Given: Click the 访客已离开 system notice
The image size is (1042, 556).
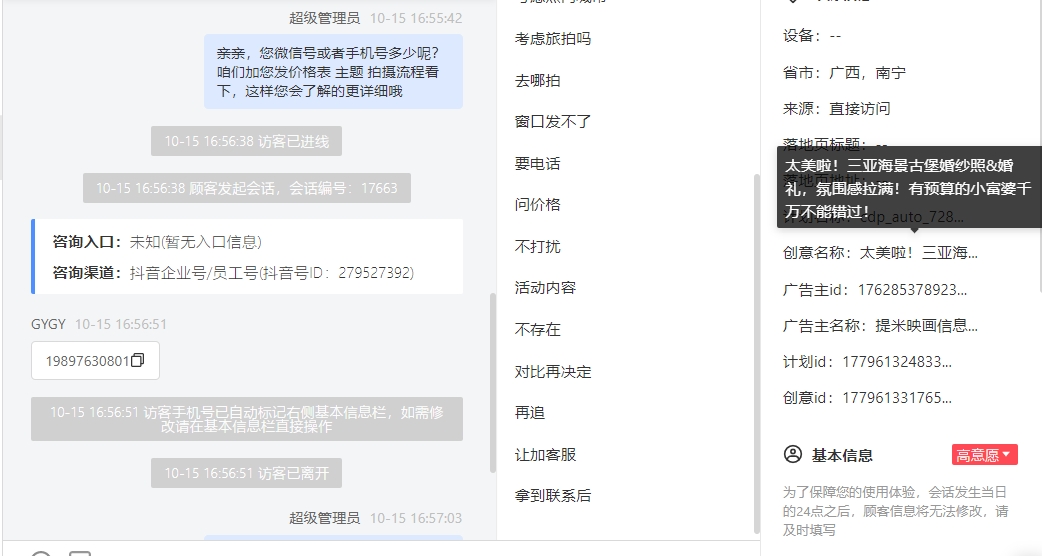Looking at the screenshot, I should 246,473.
